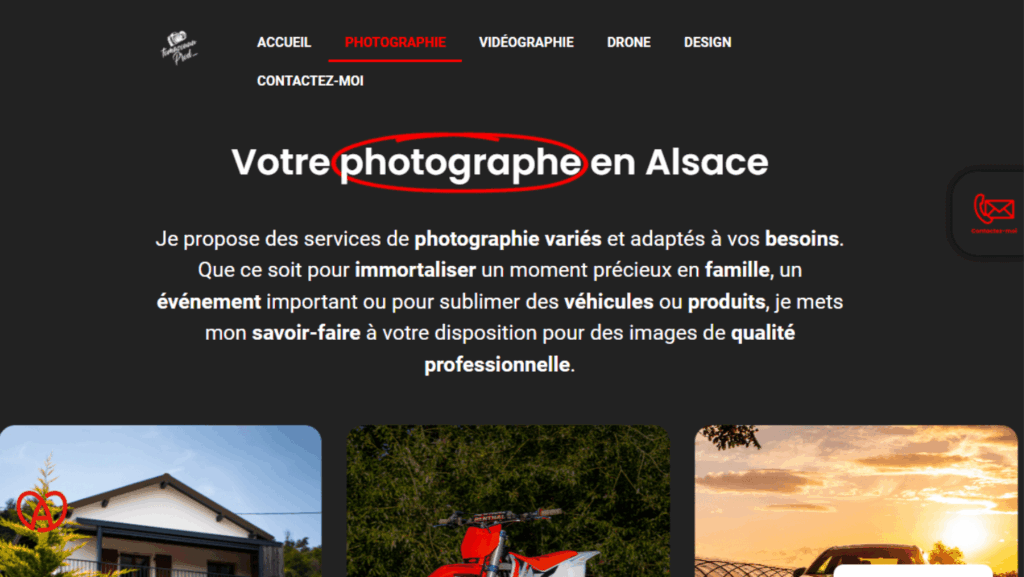Open the Accueil page
The width and height of the screenshot is (1024, 577).
(x=284, y=42)
